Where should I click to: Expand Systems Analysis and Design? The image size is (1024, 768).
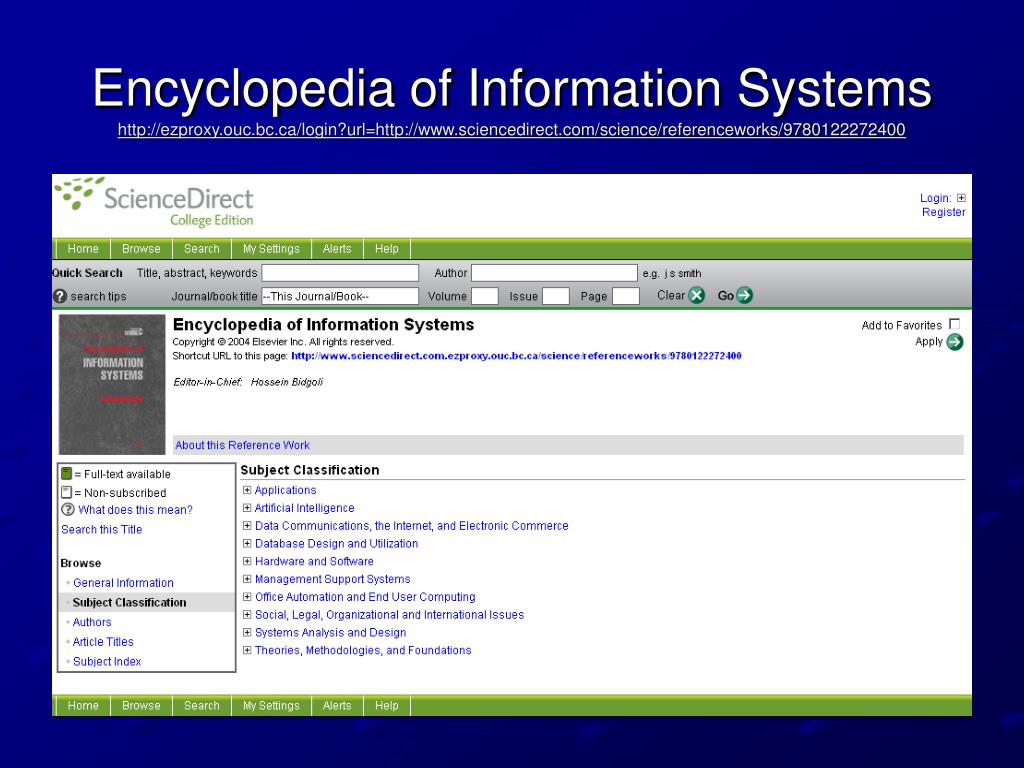[x=247, y=632]
